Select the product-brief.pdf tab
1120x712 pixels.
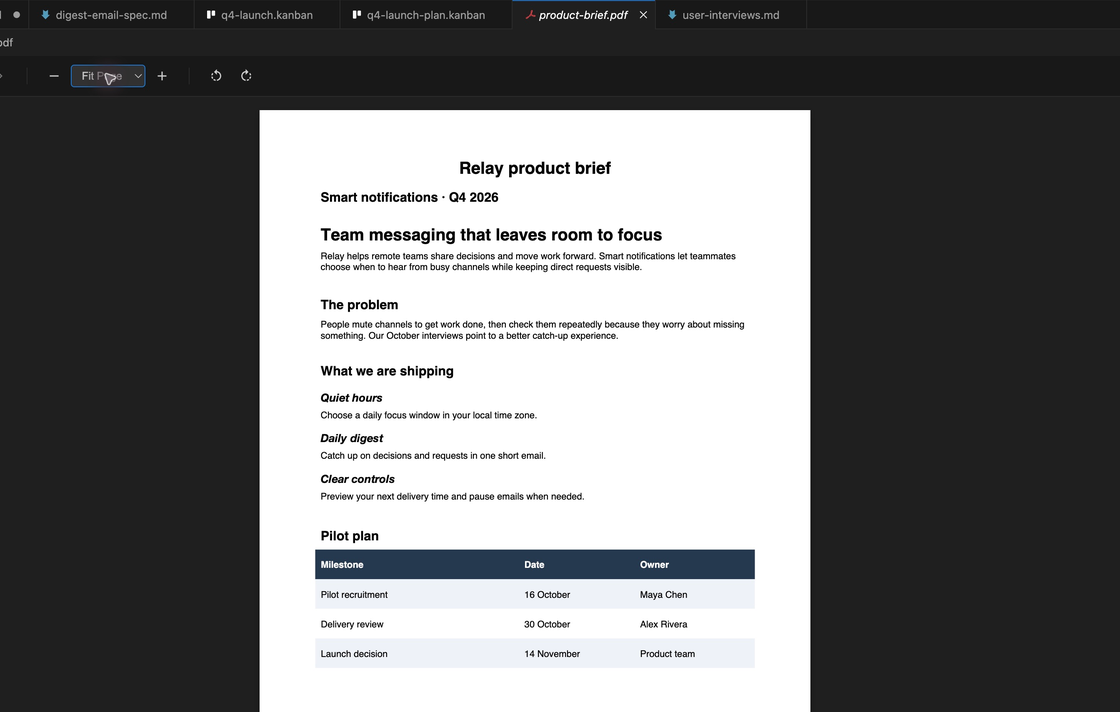click(583, 14)
